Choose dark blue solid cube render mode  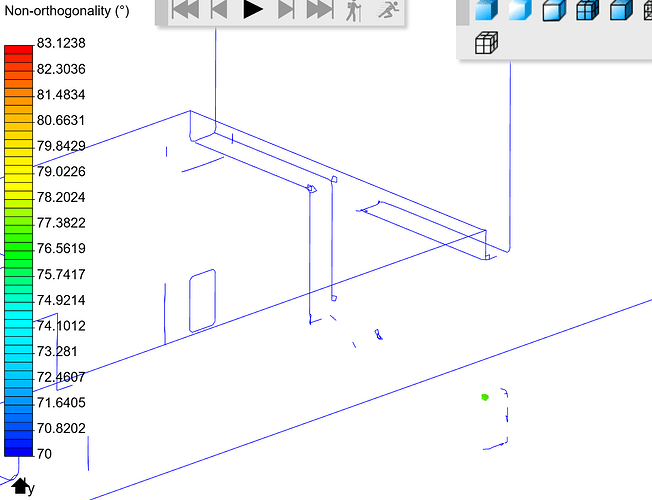(x=487, y=10)
